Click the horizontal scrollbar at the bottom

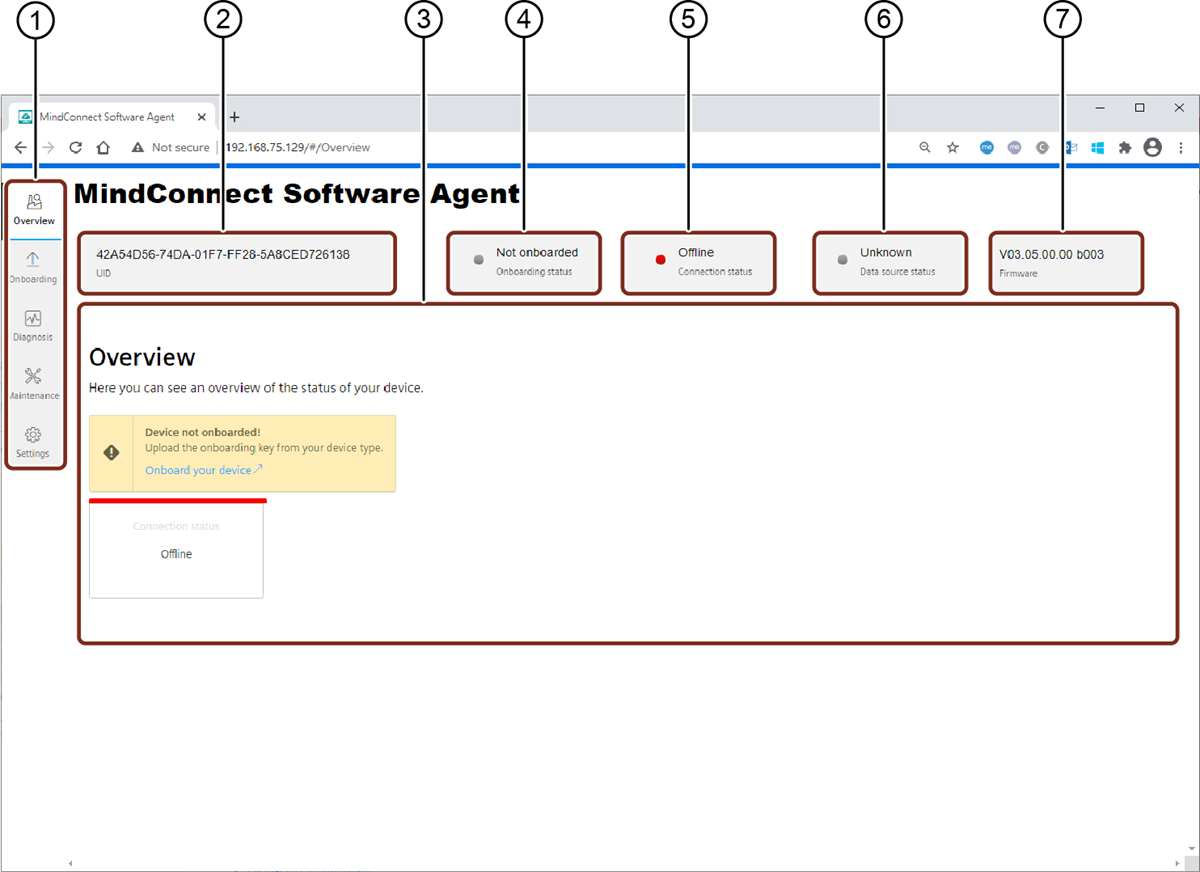pos(625,863)
